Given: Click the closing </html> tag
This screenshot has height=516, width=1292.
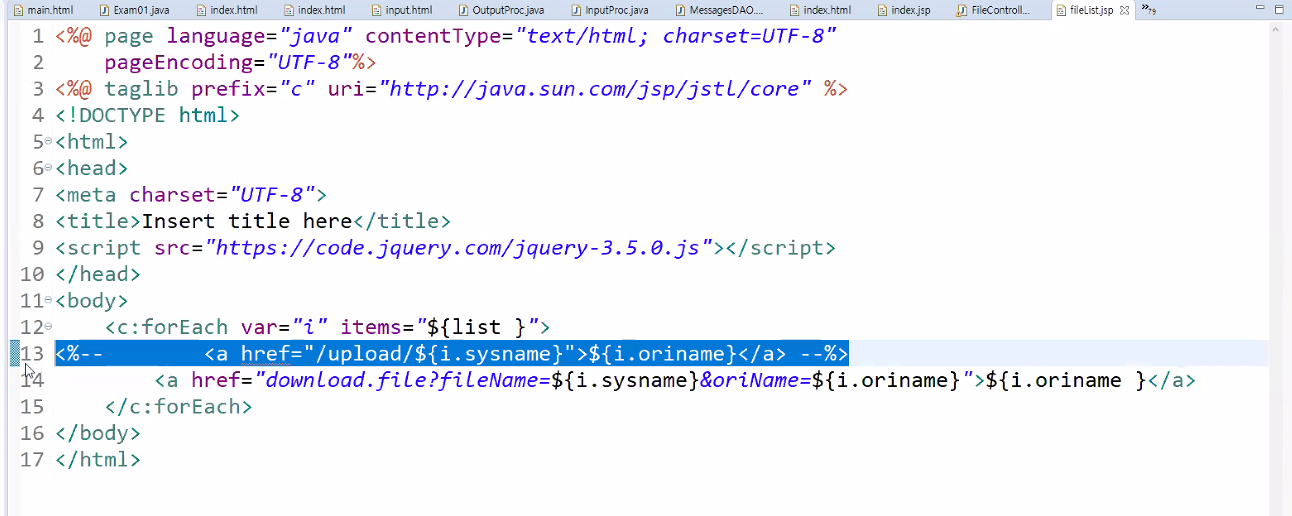Looking at the screenshot, I should click(x=98, y=459).
